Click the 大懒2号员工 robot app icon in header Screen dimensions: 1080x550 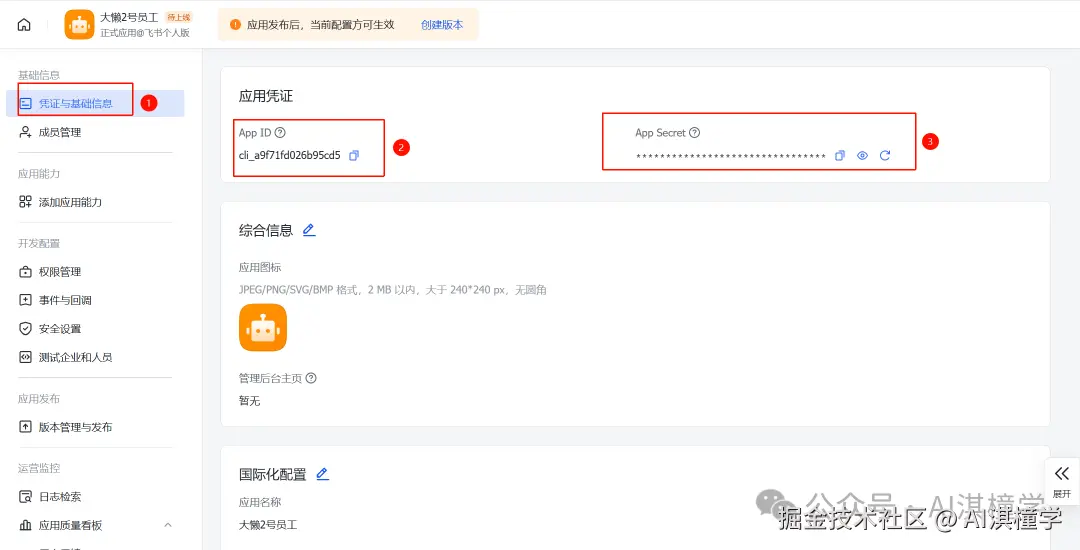coord(79,25)
